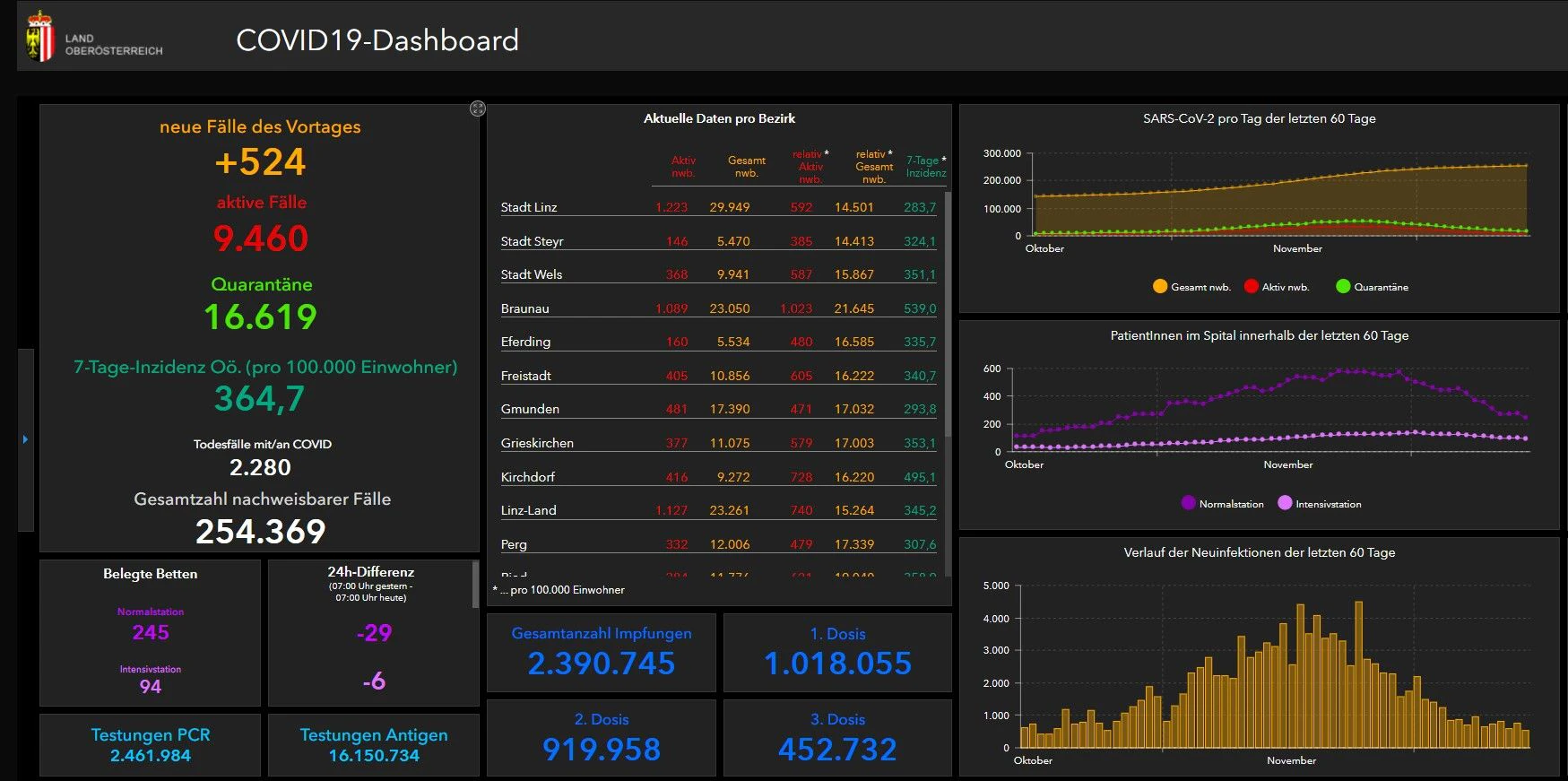Click the Verlauf der Neuinfektionen chart title
This screenshot has height=781, width=1568.
point(1260,552)
